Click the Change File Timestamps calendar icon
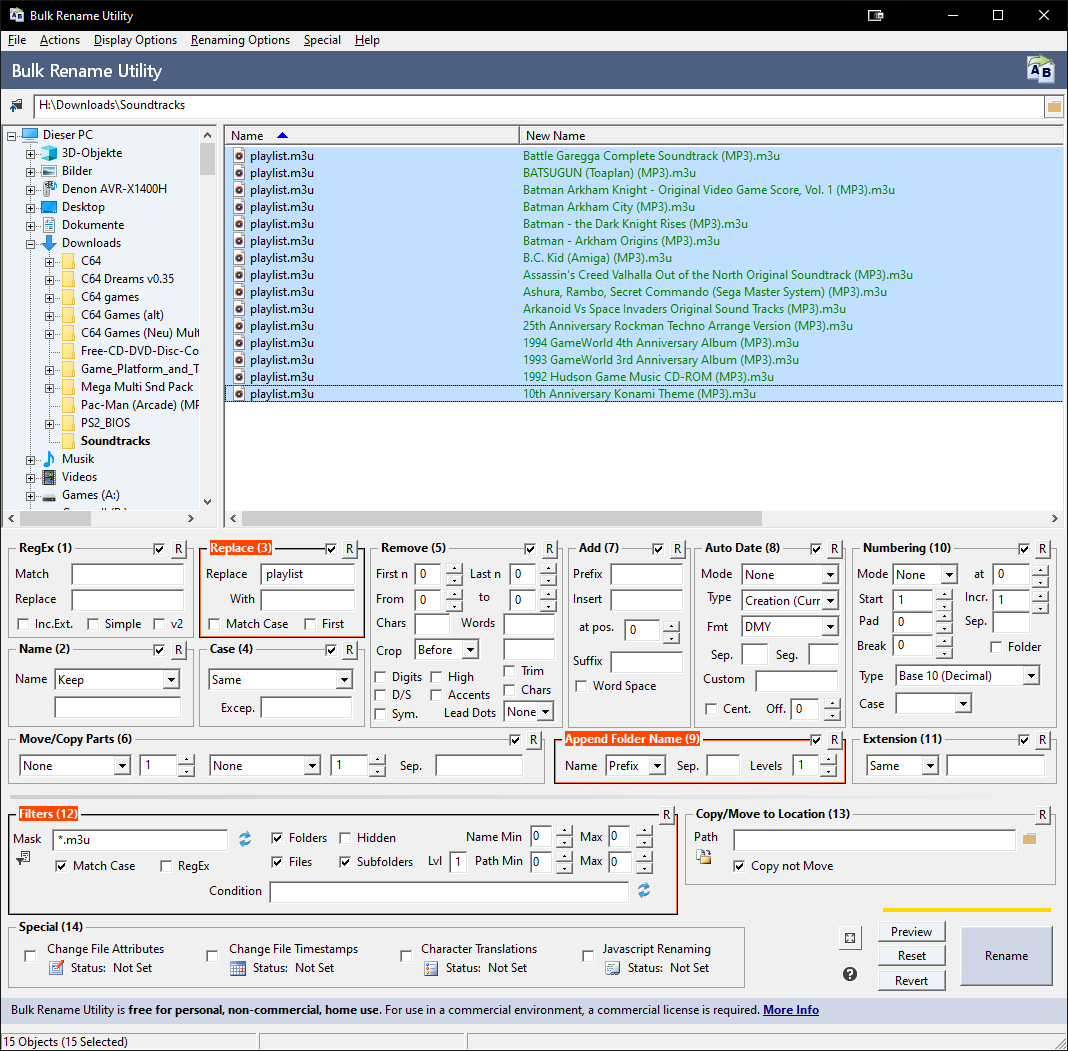Image resolution: width=1068 pixels, height=1051 pixels. click(x=238, y=968)
